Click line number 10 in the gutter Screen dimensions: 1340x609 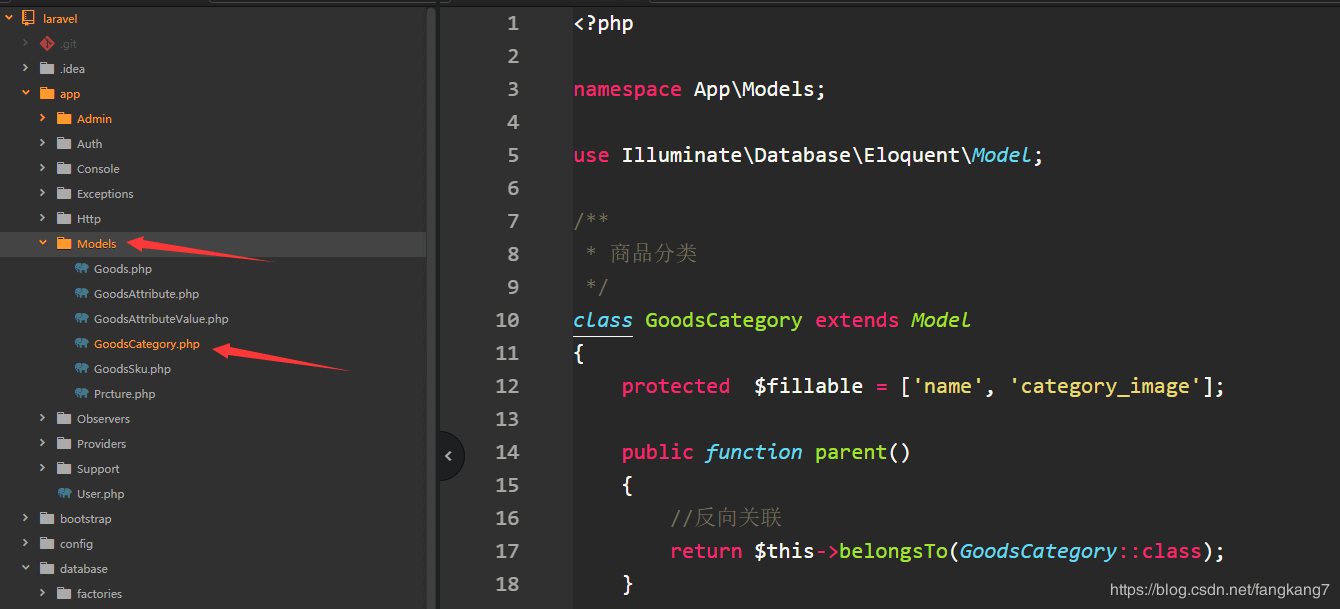click(x=508, y=320)
